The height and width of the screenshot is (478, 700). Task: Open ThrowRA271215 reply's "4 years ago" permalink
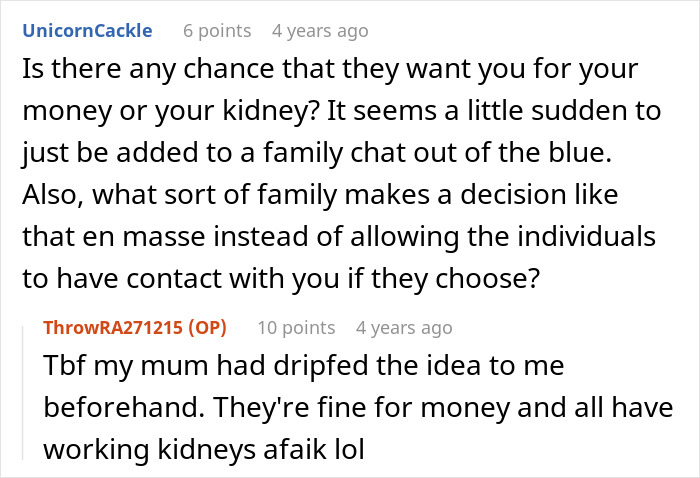tap(404, 327)
